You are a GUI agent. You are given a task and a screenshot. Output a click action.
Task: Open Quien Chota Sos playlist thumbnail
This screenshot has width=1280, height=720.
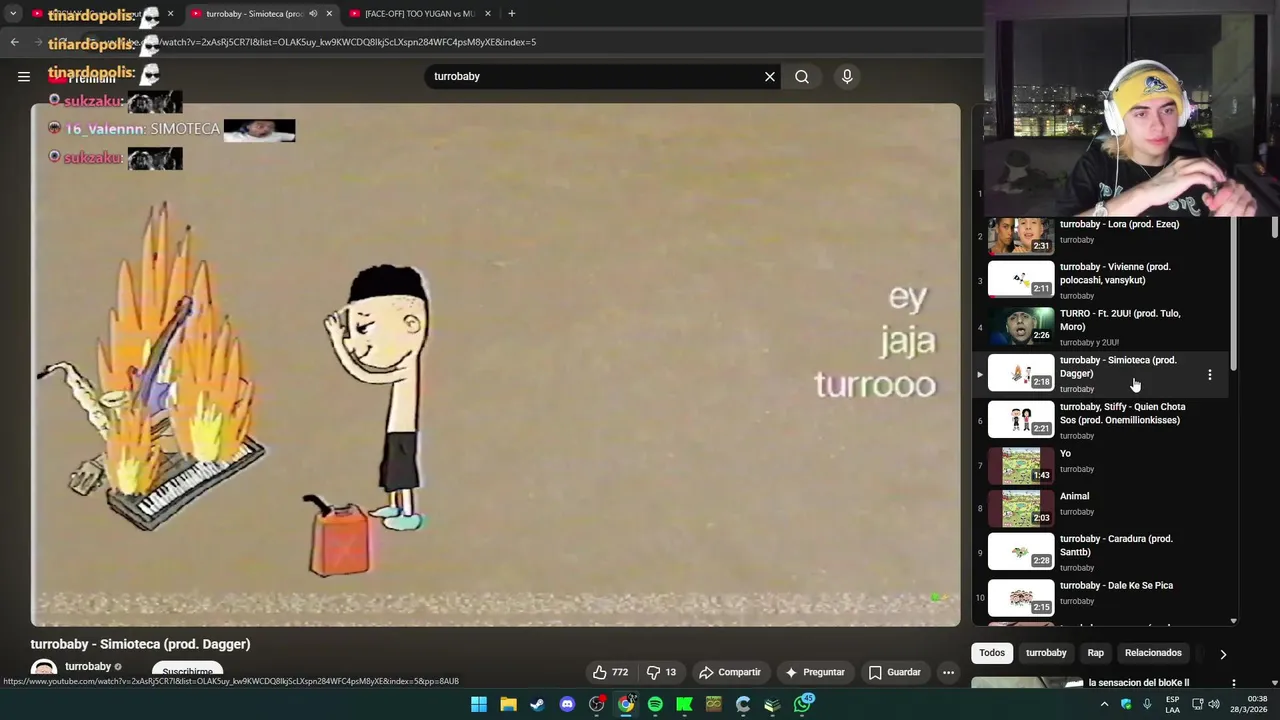click(x=1021, y=419)
